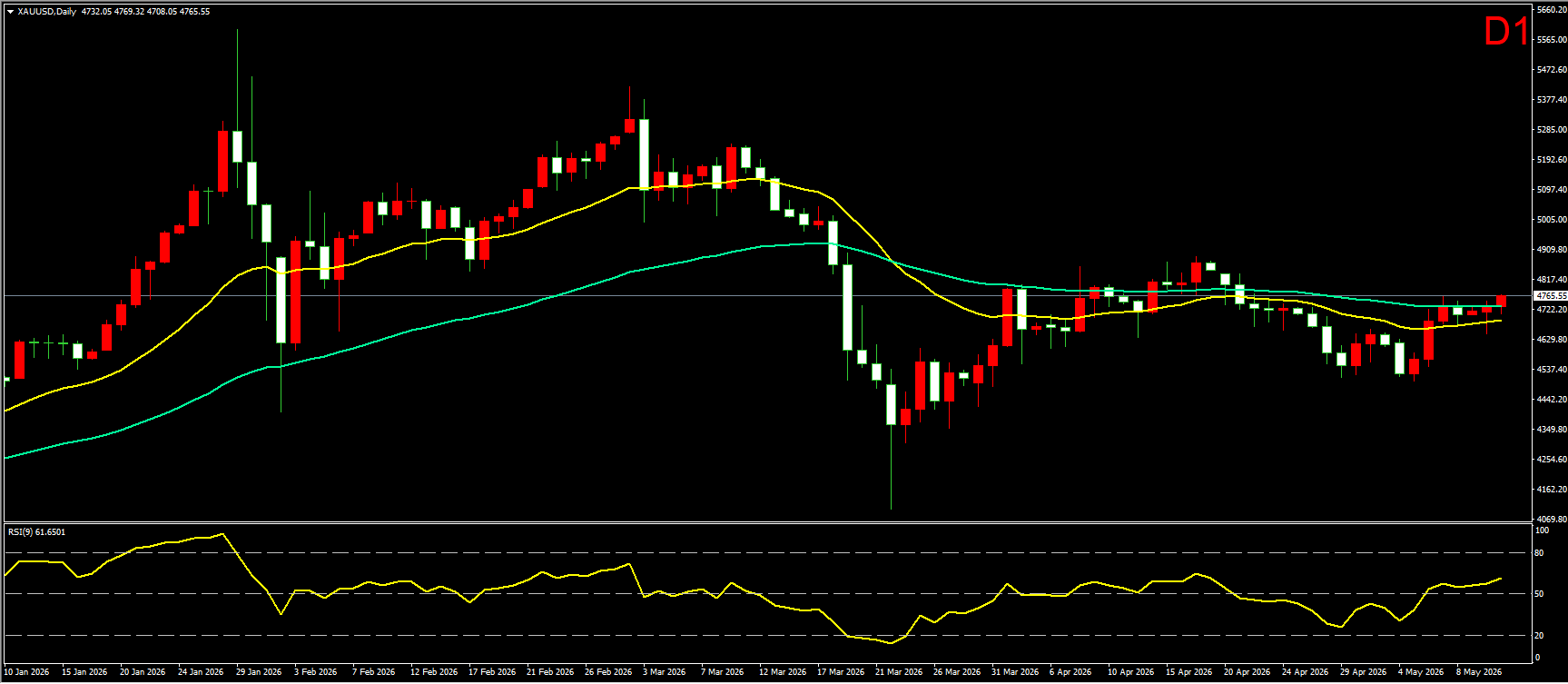The height and width of the screenshot is (684, 1568).
Task: Click the RSI scale 80 level label
Action: click(x=1539, y=553)
